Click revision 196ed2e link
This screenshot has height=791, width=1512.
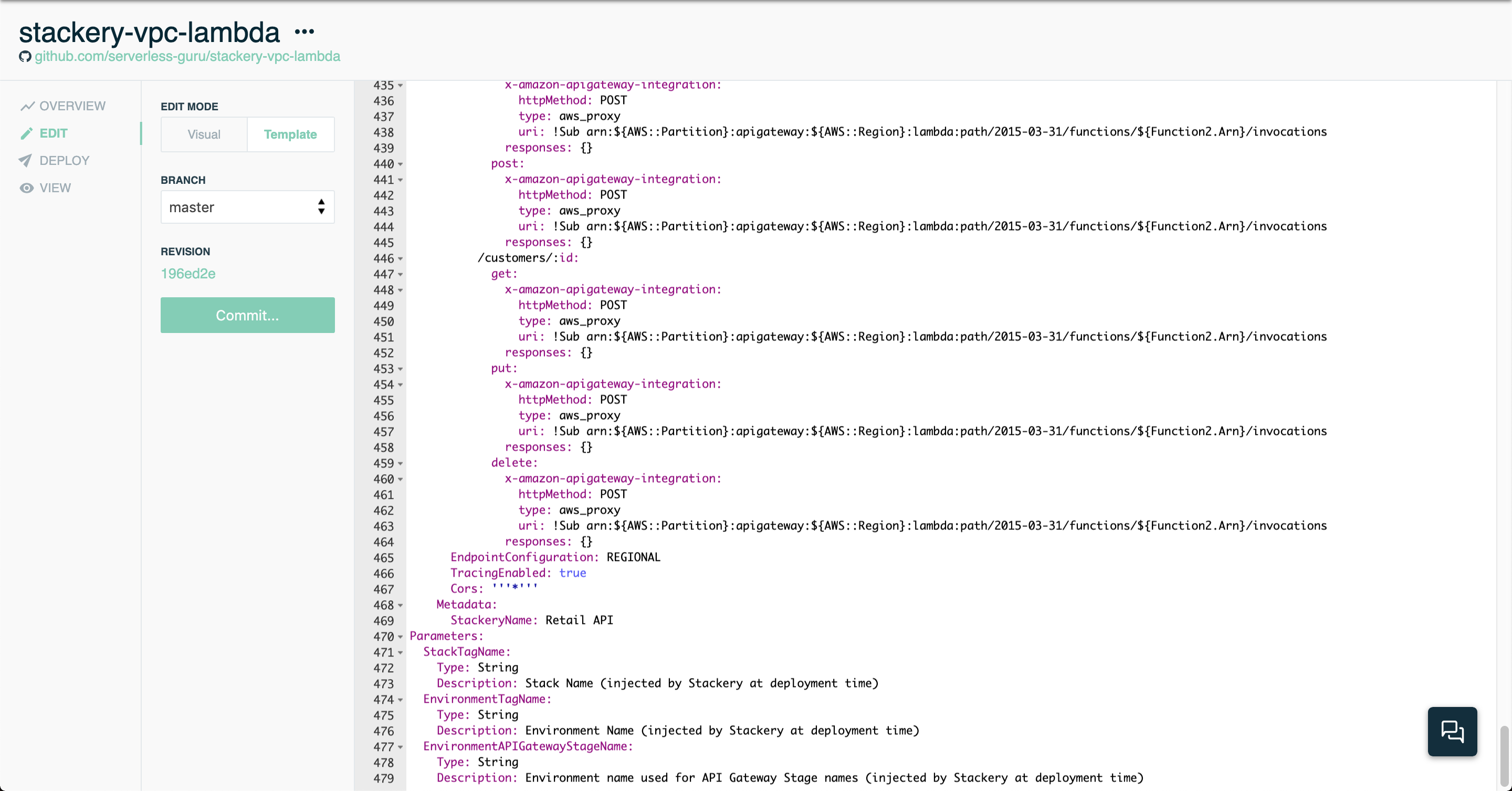tap(188, 274)
